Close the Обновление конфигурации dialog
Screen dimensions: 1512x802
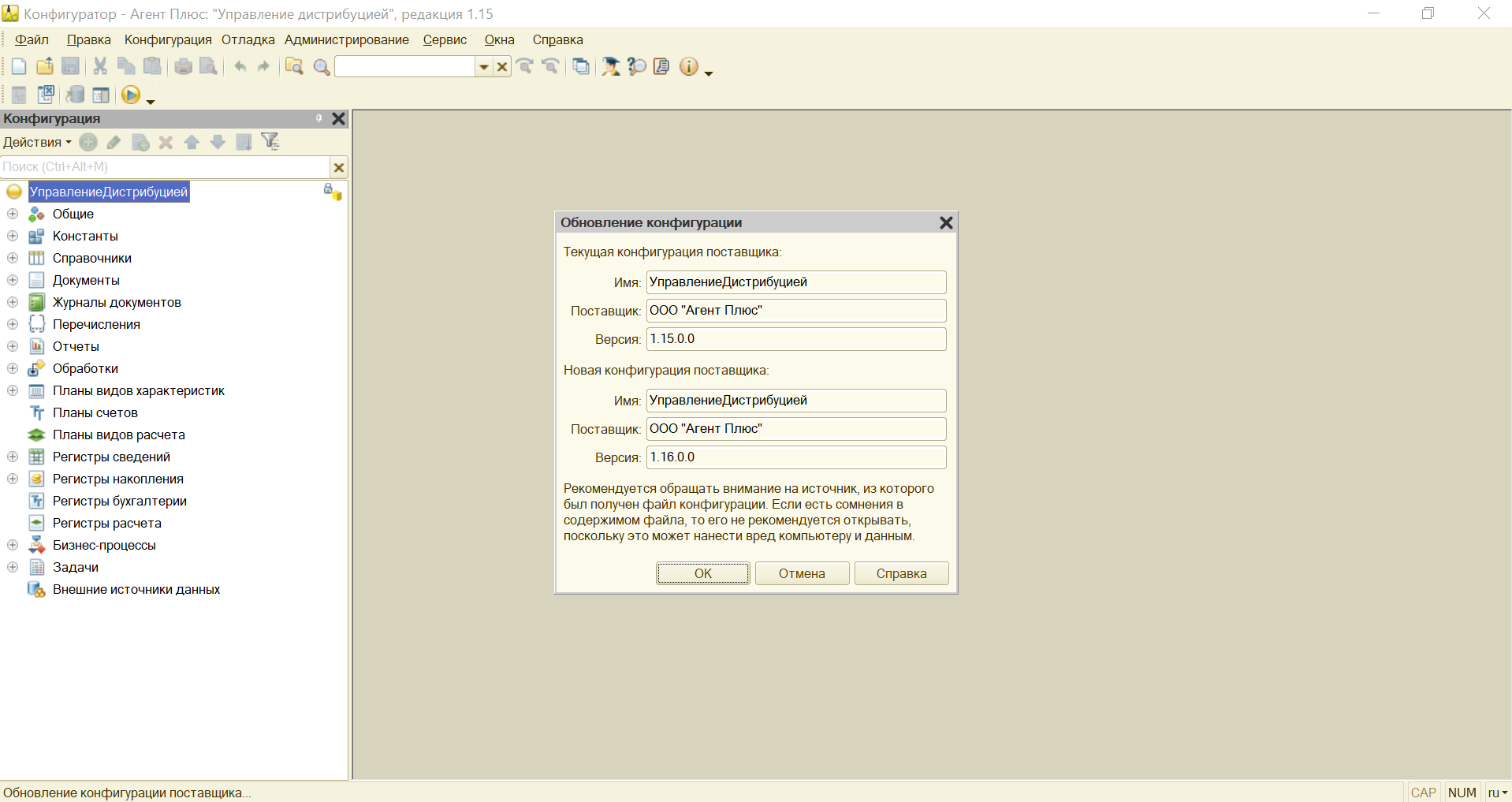(x=947, y=223)
